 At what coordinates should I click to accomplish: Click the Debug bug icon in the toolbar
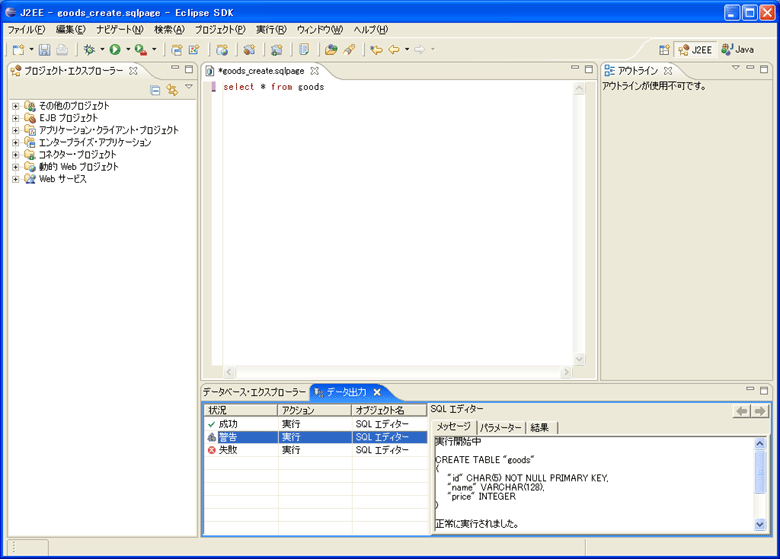coord(90,49)
